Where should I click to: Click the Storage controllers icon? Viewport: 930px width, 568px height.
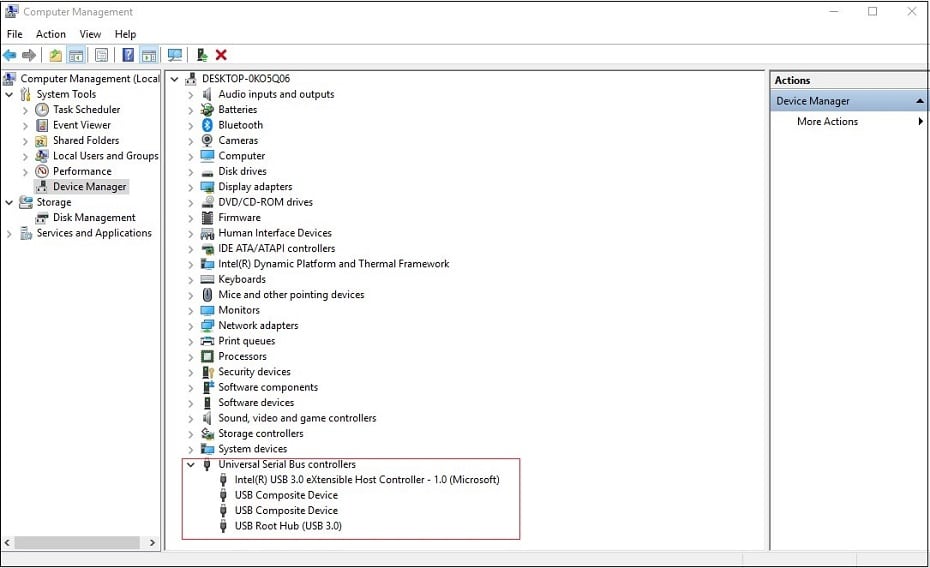pyautogui.click(x=207, y=433)
